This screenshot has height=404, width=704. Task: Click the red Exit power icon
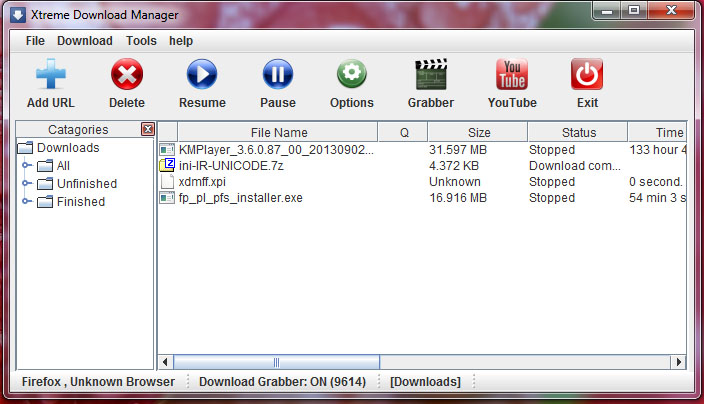click(x=587, y=75)
